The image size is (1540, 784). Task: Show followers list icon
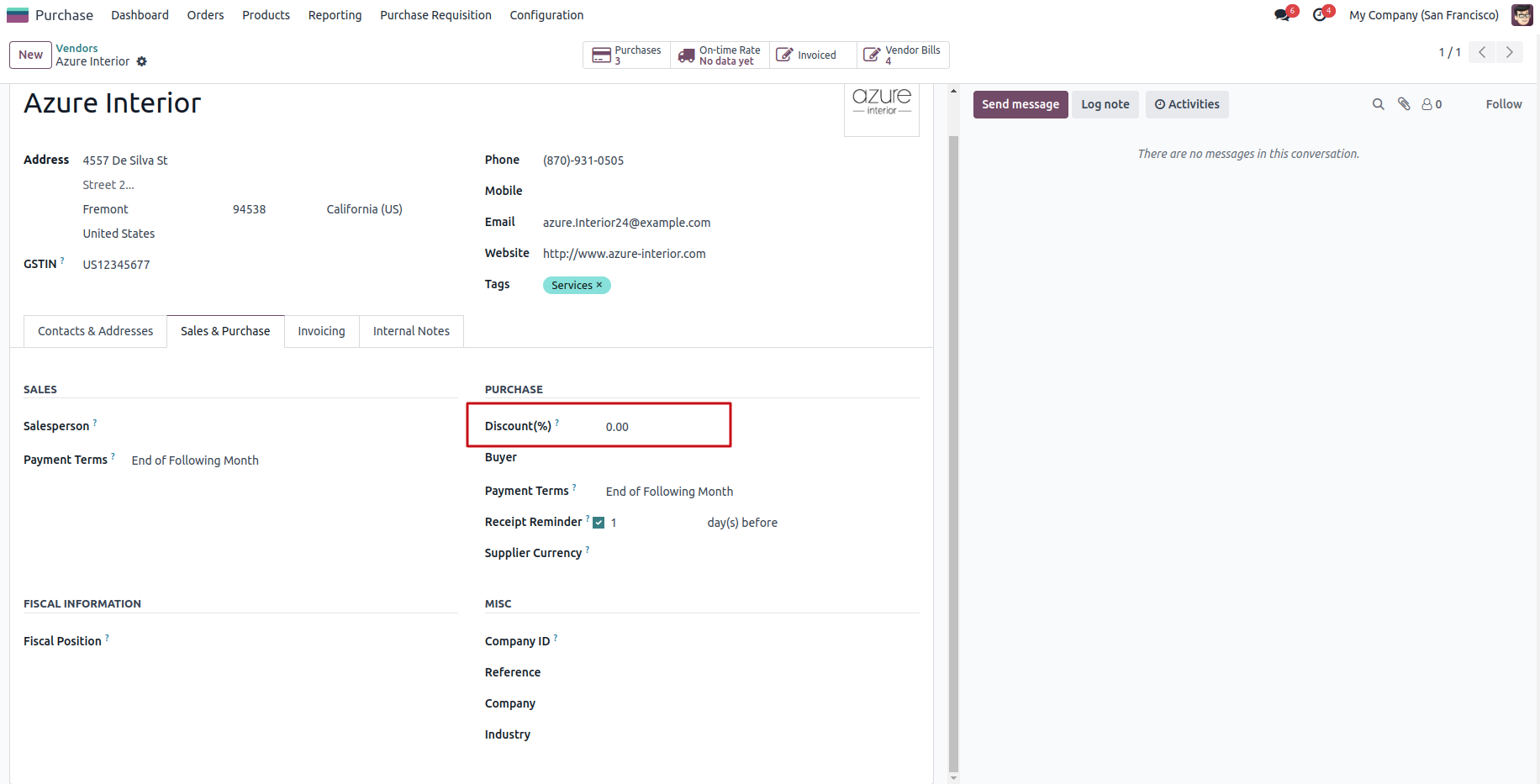click(x=1432, y=104)
